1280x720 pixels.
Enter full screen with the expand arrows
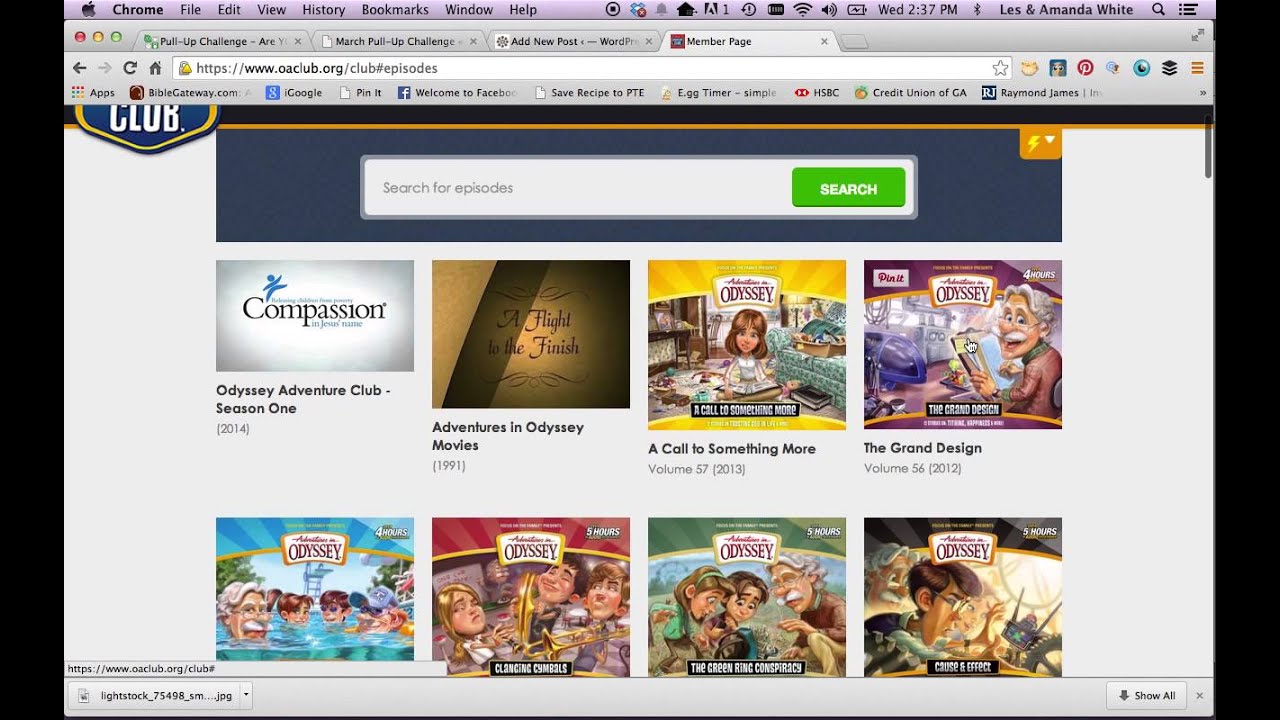1197,35
